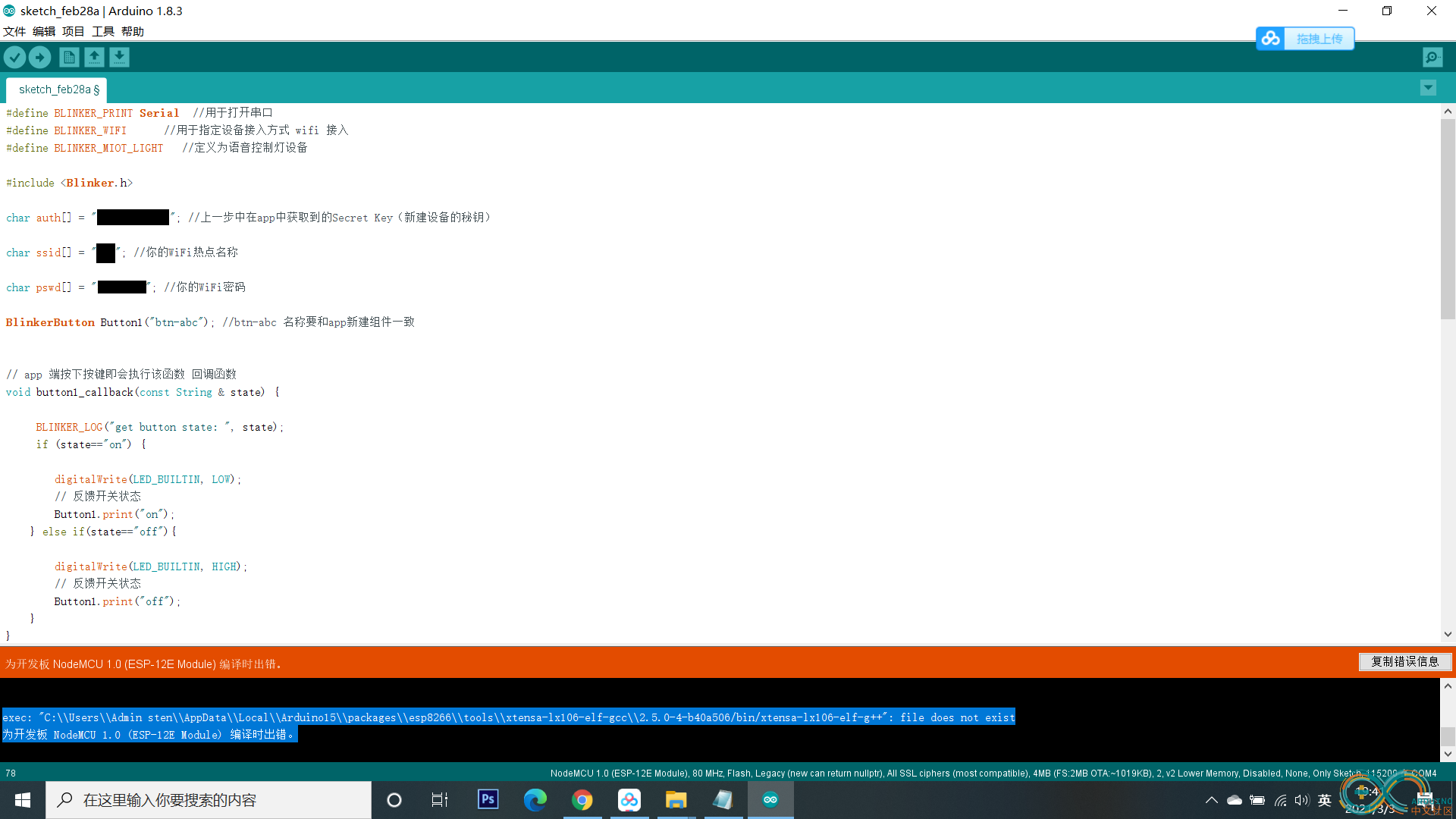Open Baidu Netdisk taskbar icon
The height and width of the screenshot is (819, 1456).
pos(629,800)
